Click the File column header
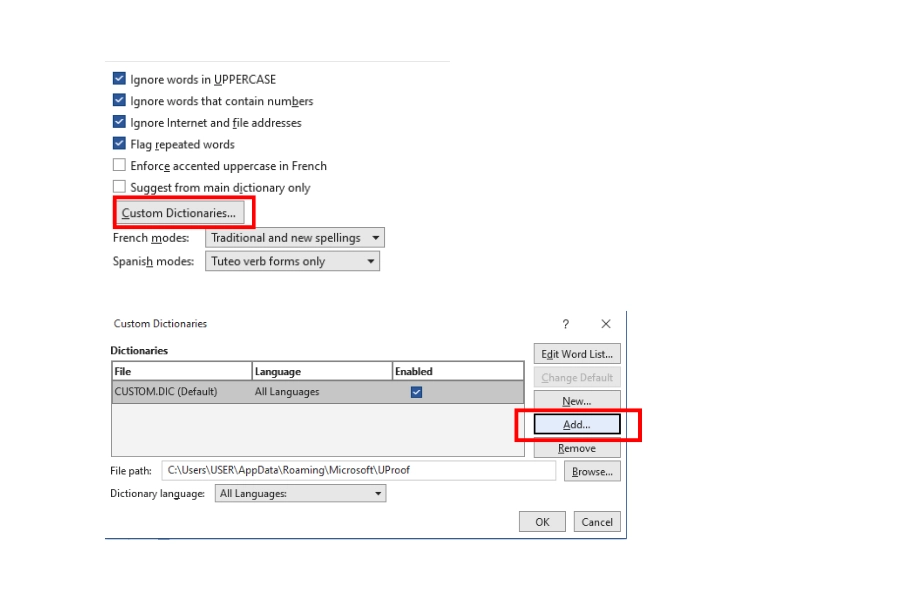900x600 pixels. pos(182,371)
